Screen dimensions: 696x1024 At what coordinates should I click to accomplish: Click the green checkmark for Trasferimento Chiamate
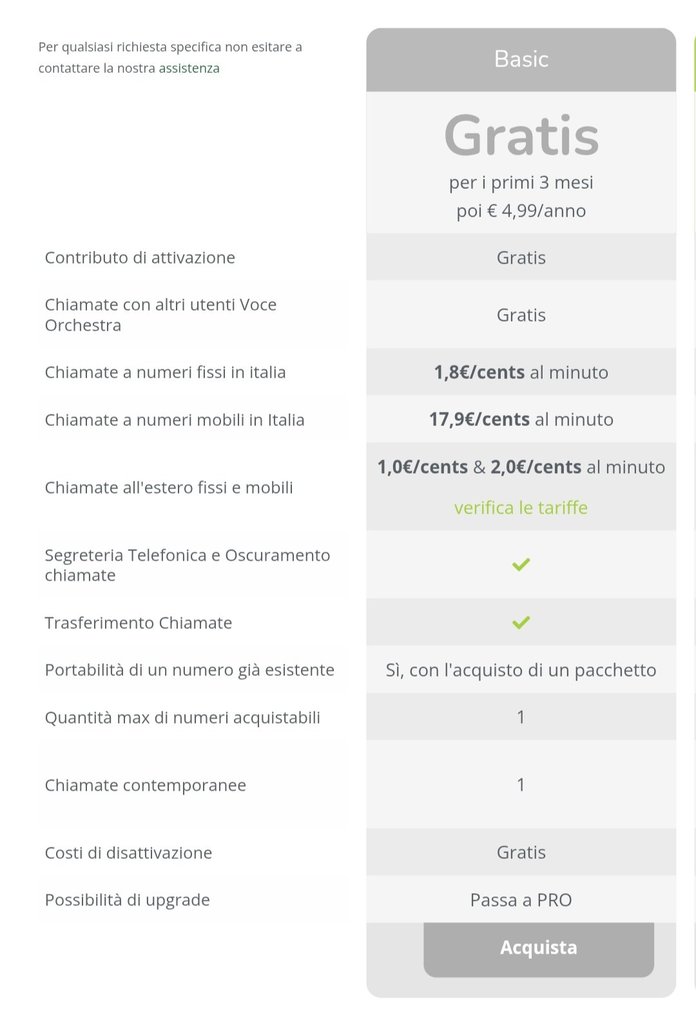coord(521,622)
